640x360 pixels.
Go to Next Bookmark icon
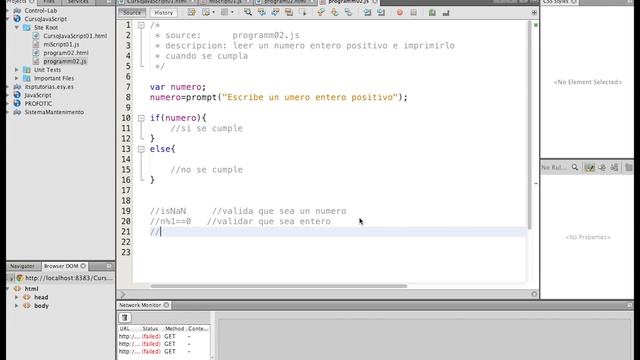point(335,13)
